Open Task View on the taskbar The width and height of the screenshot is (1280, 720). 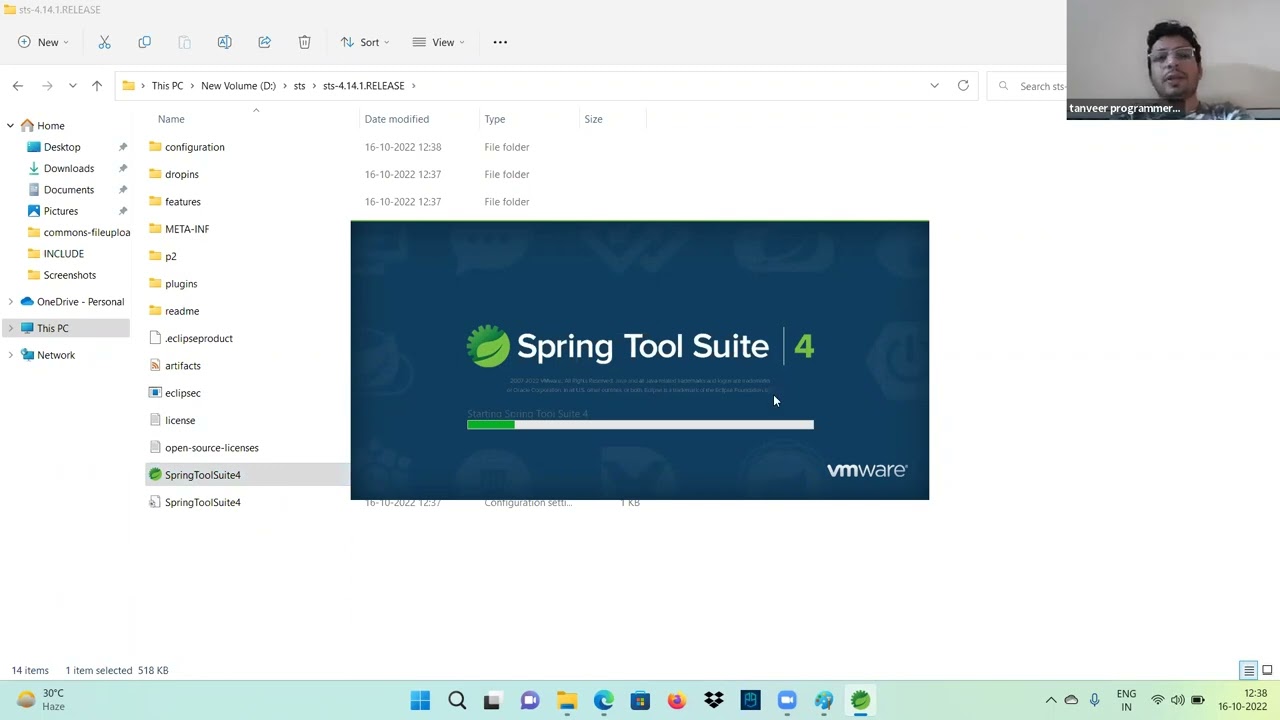[x=492, y=700]
